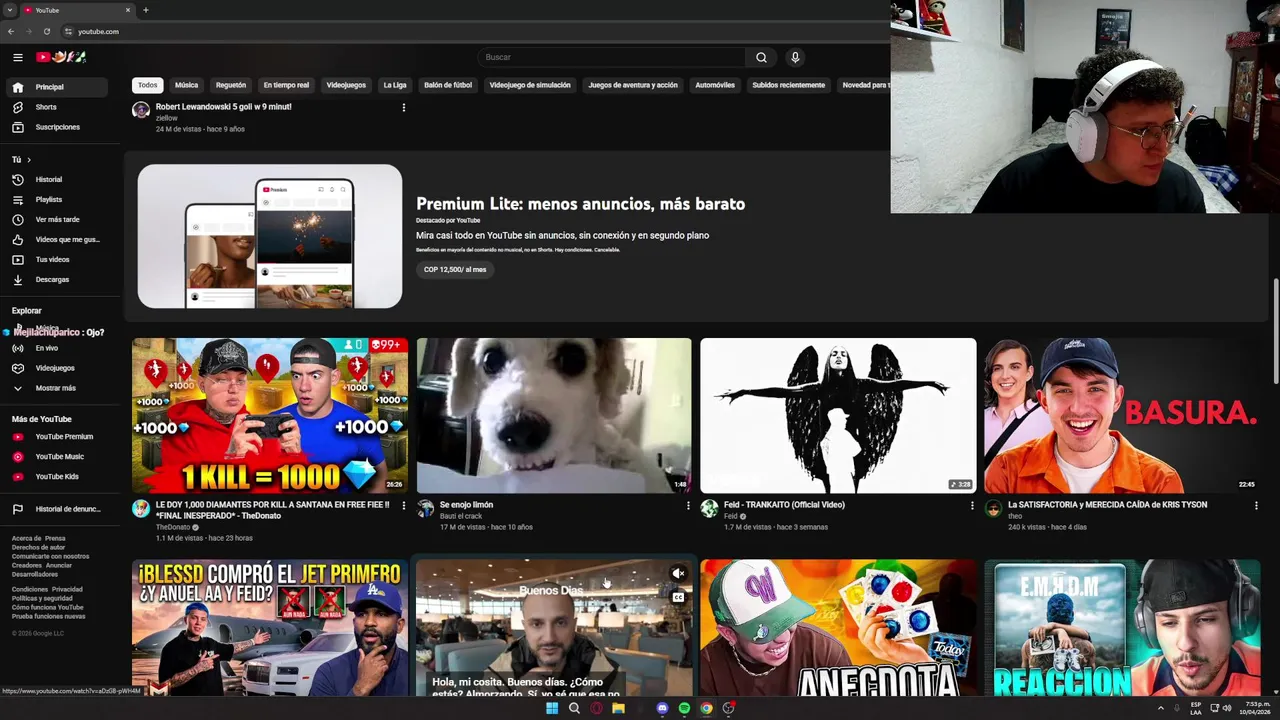Open Feid - TRANKAITO (Official Video) title

point(784,505)
